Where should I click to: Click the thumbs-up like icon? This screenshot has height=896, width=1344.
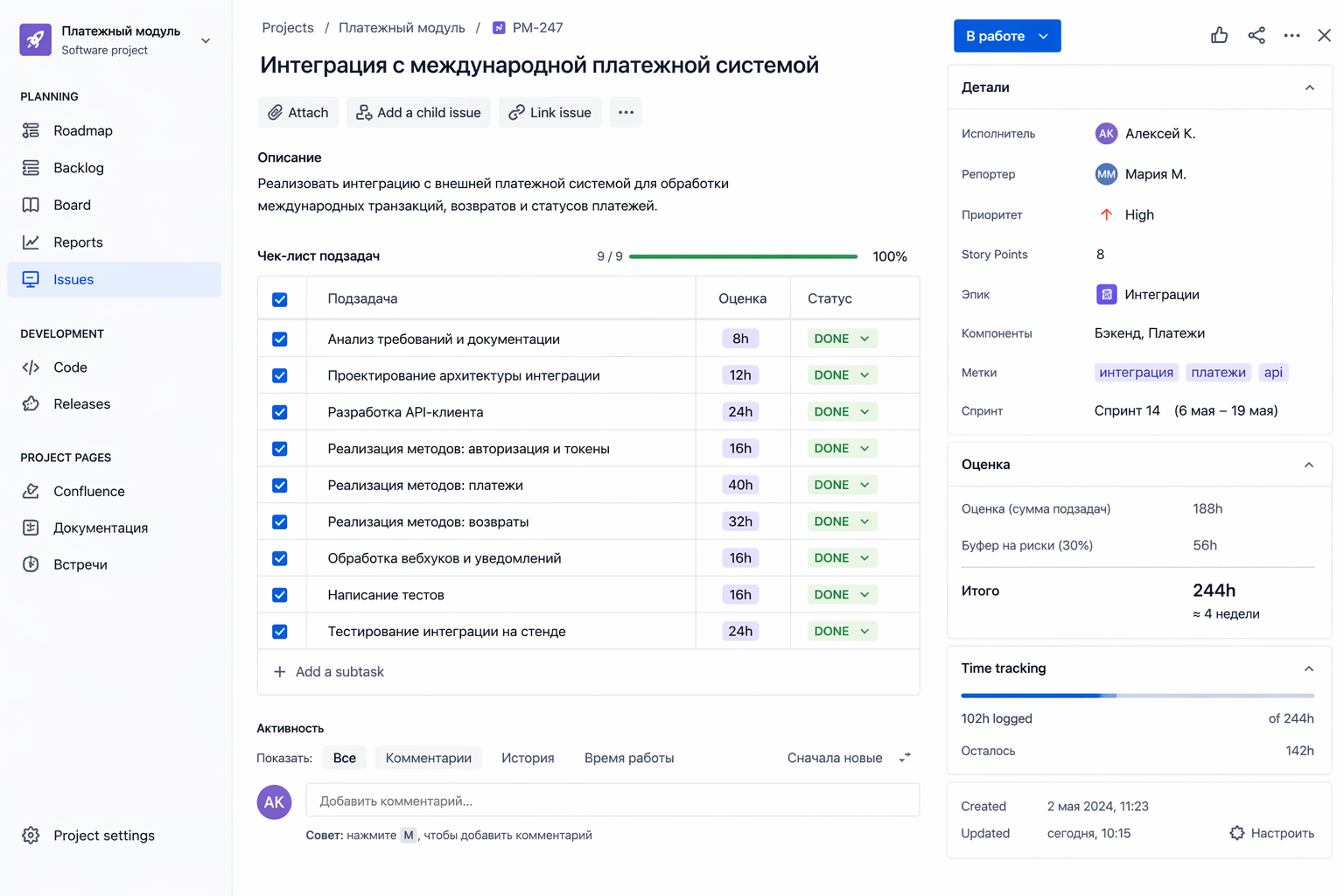(1219, 35)
